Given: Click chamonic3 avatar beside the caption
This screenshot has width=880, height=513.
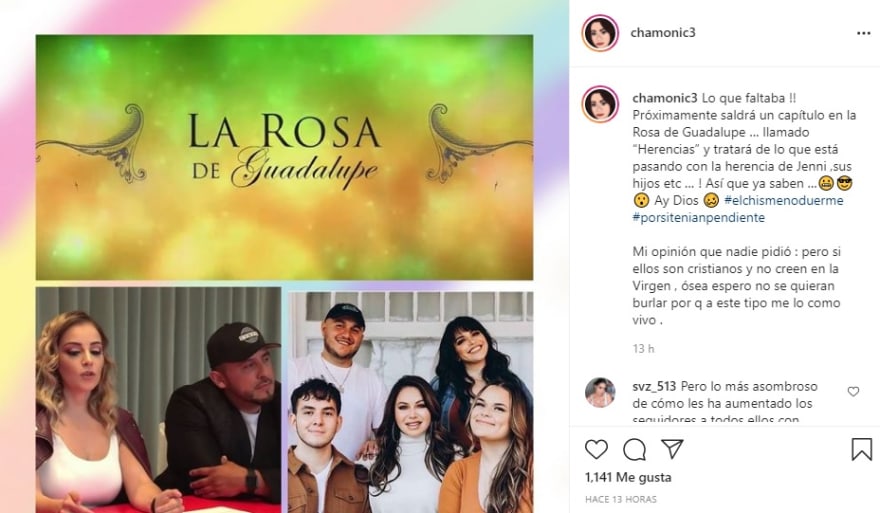Looking at the screenshot, I should point(600,104).
